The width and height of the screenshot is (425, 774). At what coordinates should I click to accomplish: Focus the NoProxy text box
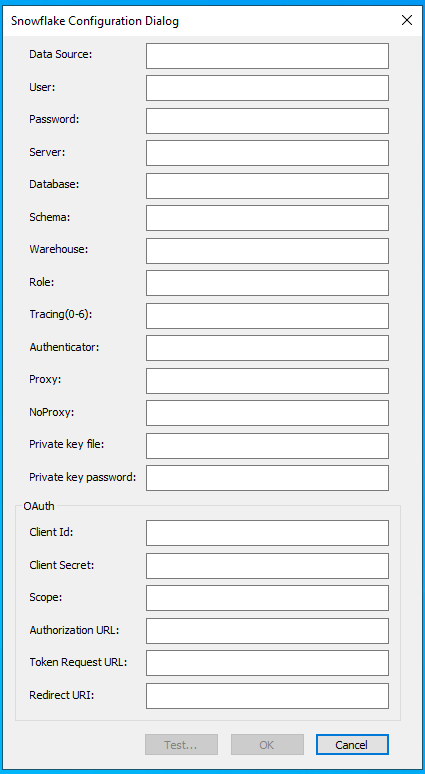267,413
